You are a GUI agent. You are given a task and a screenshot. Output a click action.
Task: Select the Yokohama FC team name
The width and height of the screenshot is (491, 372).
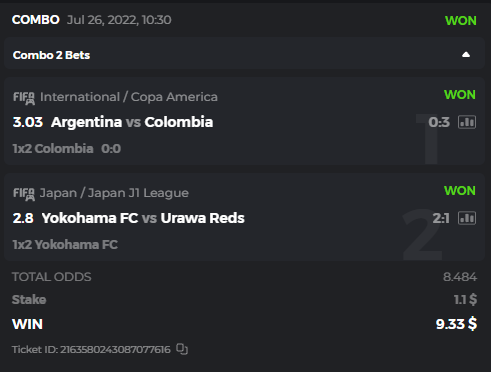tap(90, 218)
